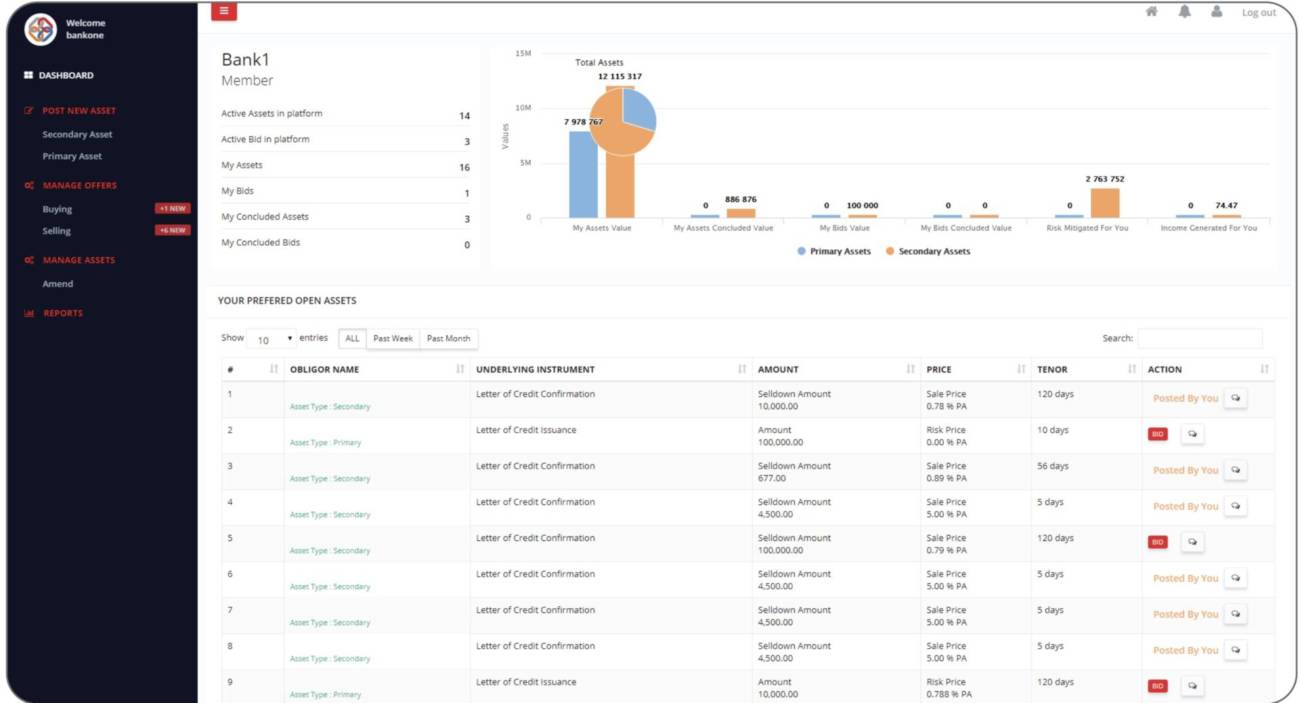The image size is (1300, 703).
Task: Click the comment icon in row 7
Action: click(x=1235, y=614)
